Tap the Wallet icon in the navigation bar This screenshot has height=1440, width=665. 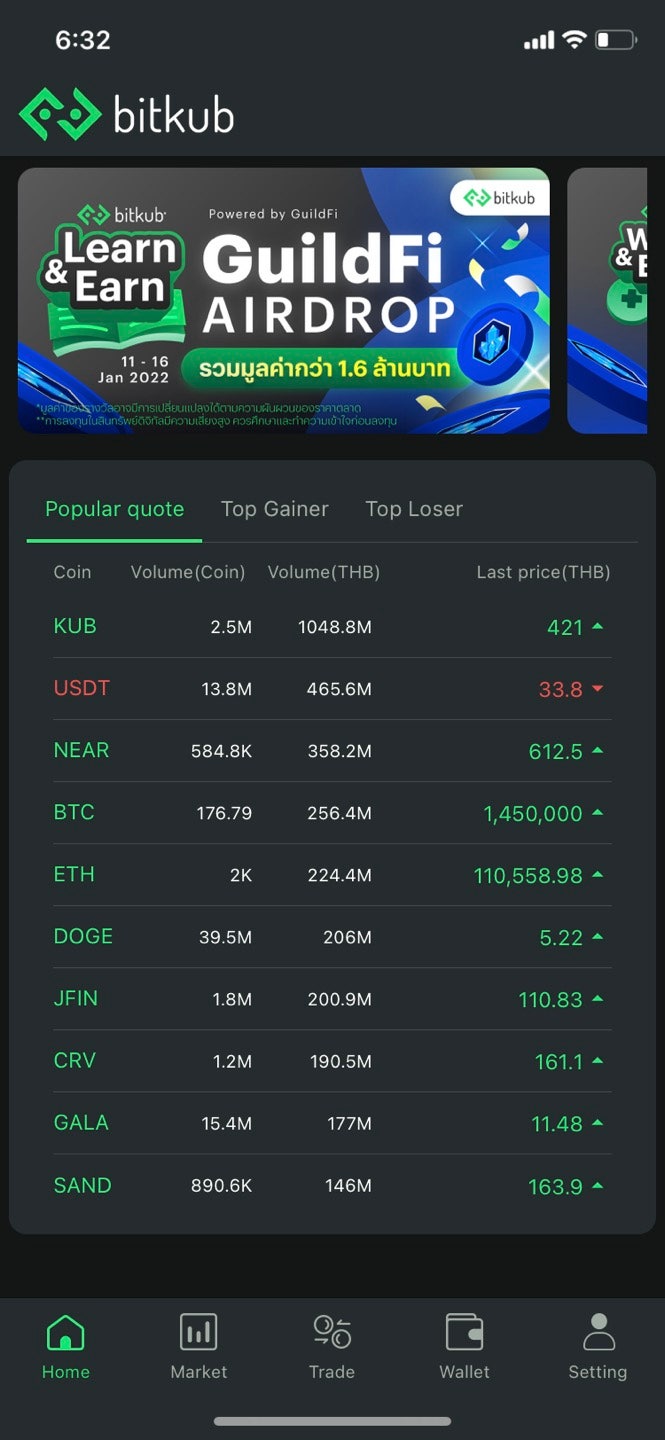click(x=464, y=1332)
